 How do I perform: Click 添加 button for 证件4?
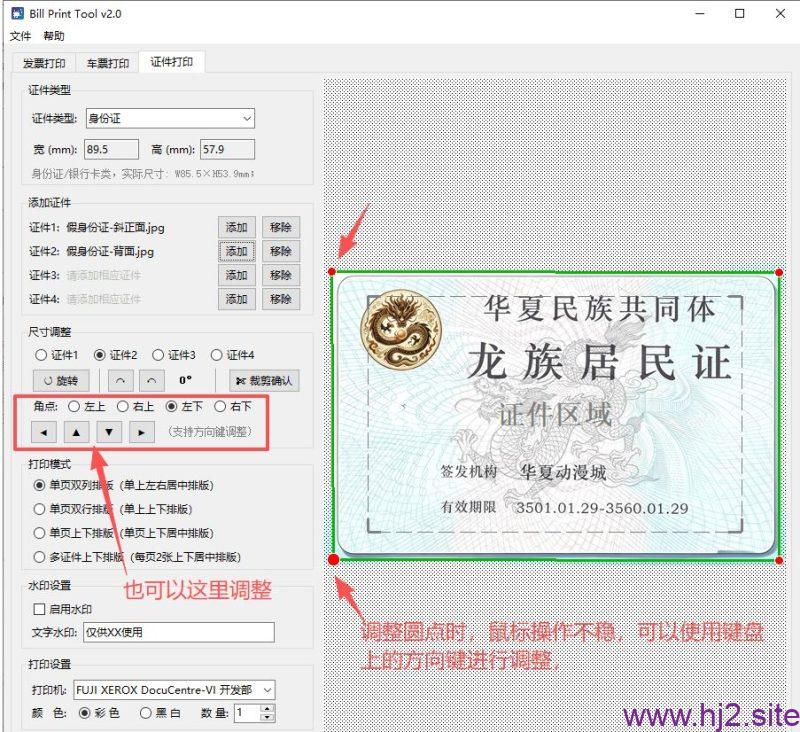pos(237,299)
